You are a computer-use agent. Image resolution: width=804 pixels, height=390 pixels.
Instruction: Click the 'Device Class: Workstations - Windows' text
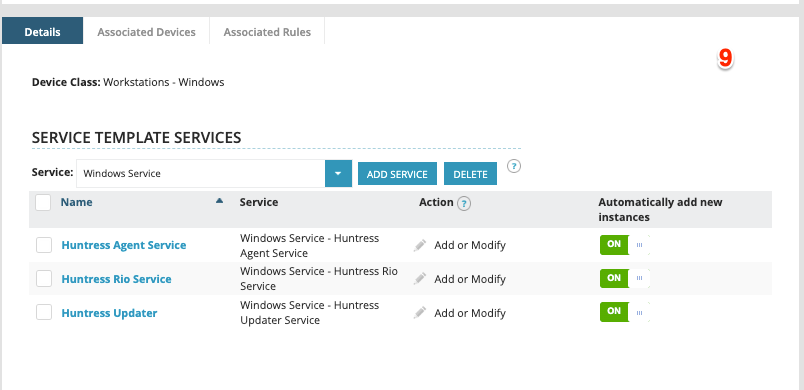tap(128, 82)
